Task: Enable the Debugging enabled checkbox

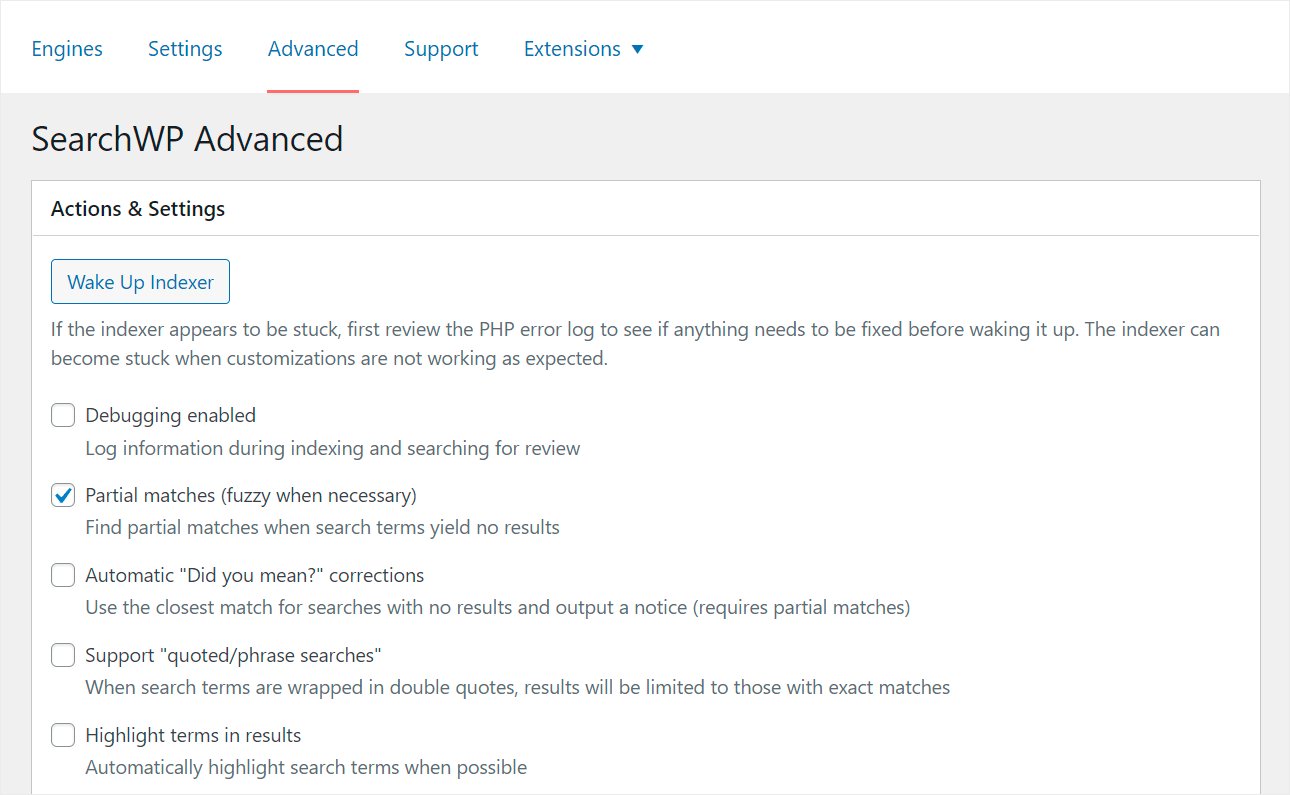Action: (x=62, y=414)
